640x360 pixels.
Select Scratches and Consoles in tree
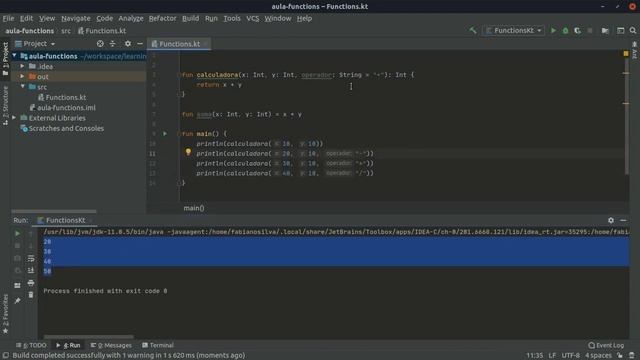tap(62, 128)
